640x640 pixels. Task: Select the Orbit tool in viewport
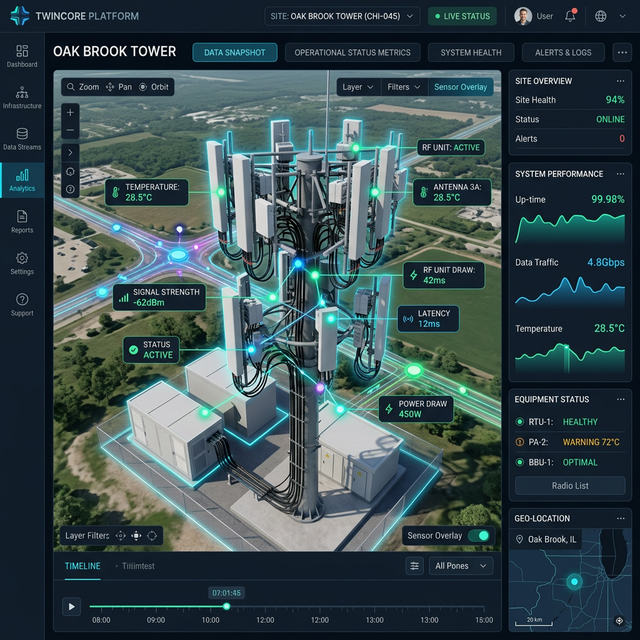coord(154,87)
